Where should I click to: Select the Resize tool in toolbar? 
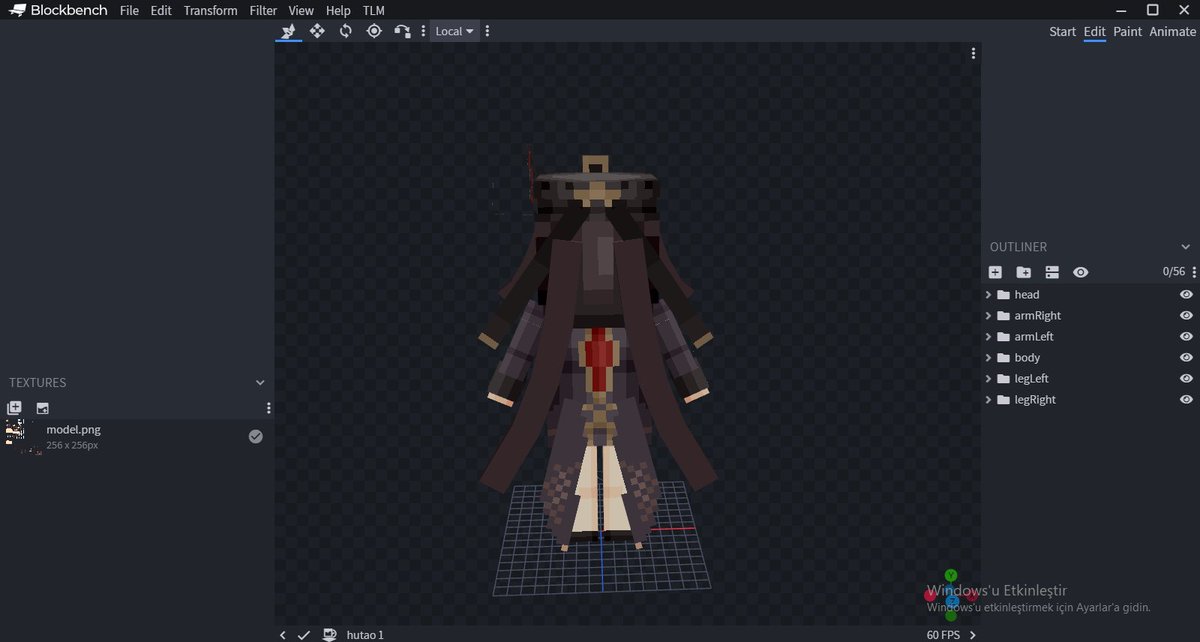tap(317, 31)
